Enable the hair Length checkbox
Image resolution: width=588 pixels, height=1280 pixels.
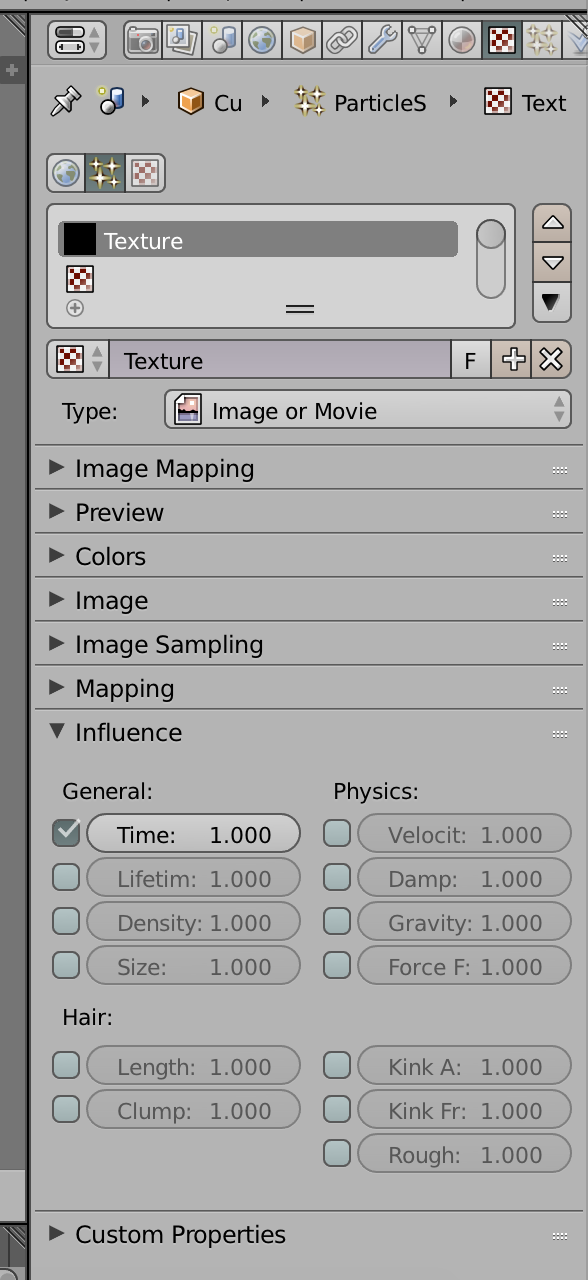click(66, 1065)
